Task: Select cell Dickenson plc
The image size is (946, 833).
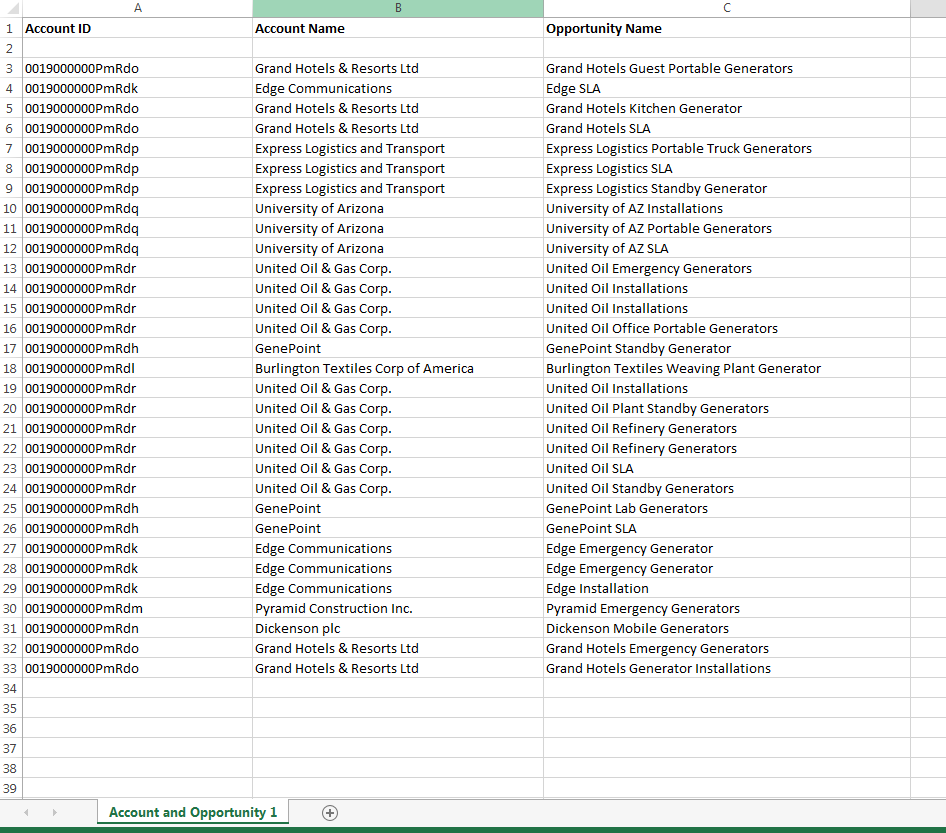Action: (x=398, y=629)
